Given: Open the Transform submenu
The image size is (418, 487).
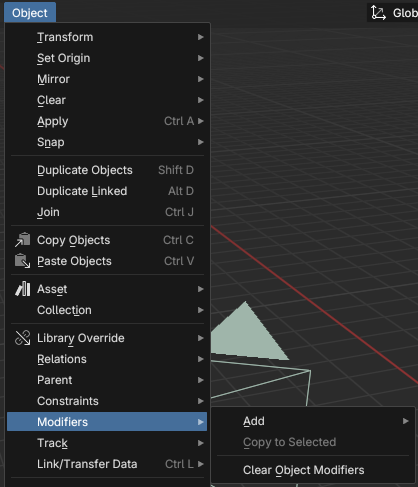Looking at the screenshot, I should point(107,37).
